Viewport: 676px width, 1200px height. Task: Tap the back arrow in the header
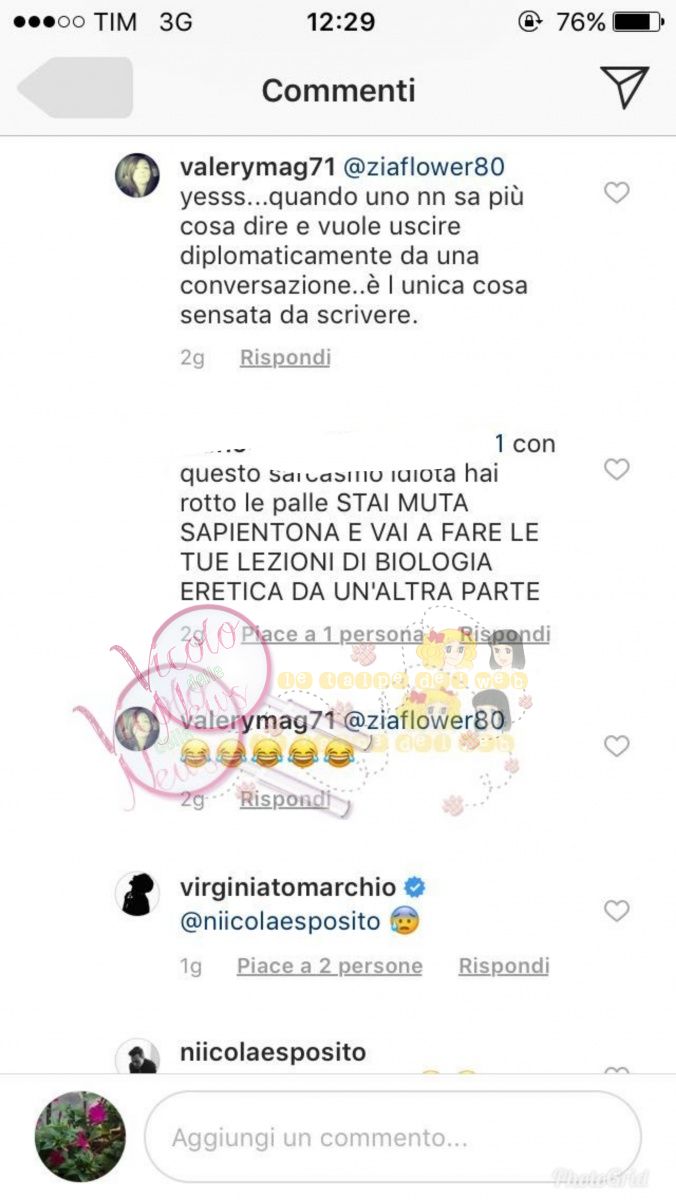(x=75, y=88)
